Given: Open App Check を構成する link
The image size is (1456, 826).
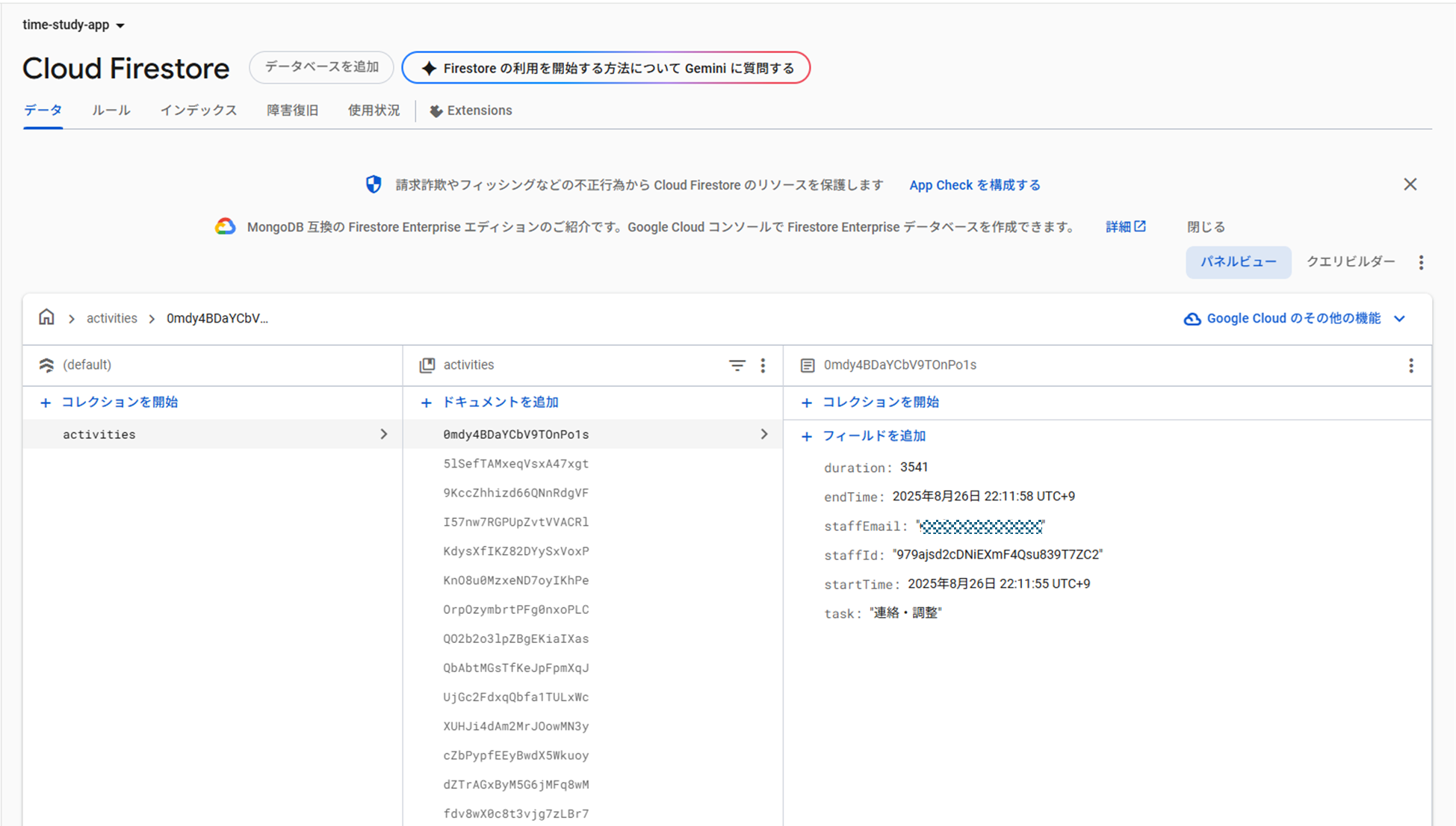Looking at the screenshot, I should 974,185.
